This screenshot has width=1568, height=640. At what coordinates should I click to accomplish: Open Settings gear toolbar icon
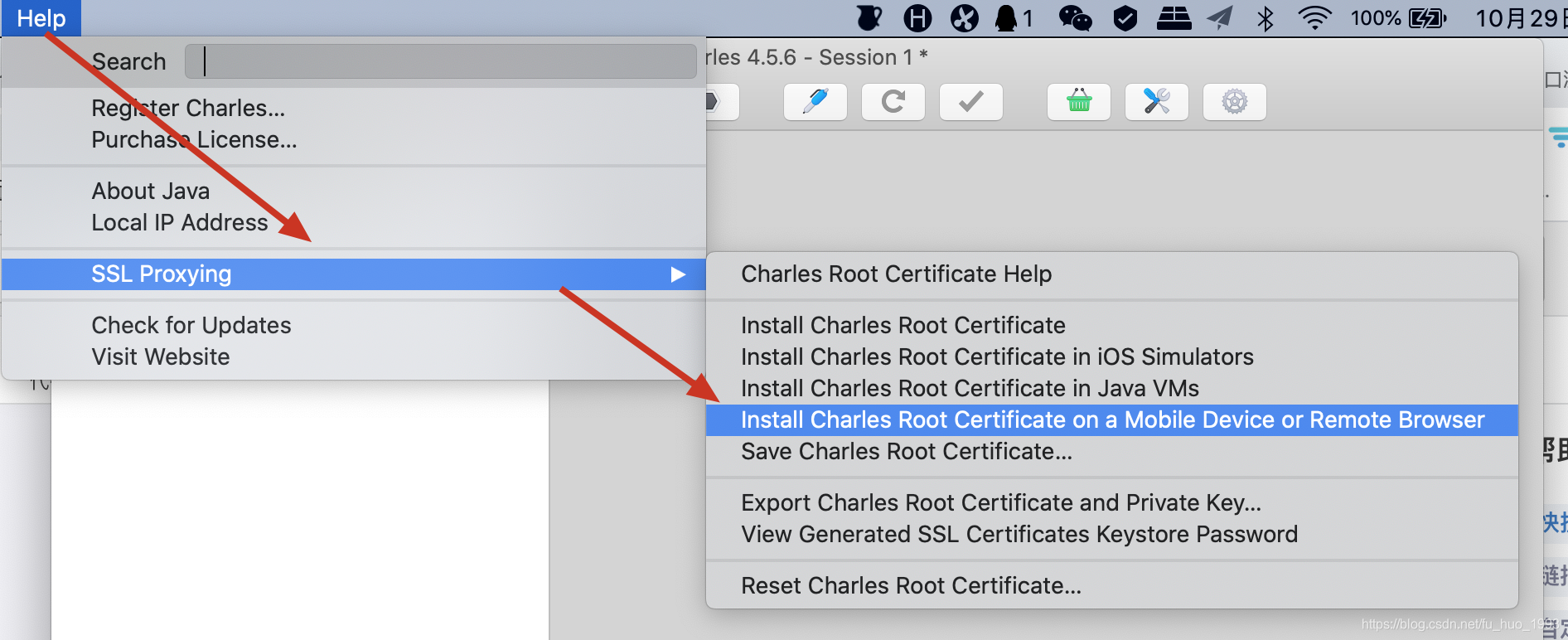tap(1235, 102)
